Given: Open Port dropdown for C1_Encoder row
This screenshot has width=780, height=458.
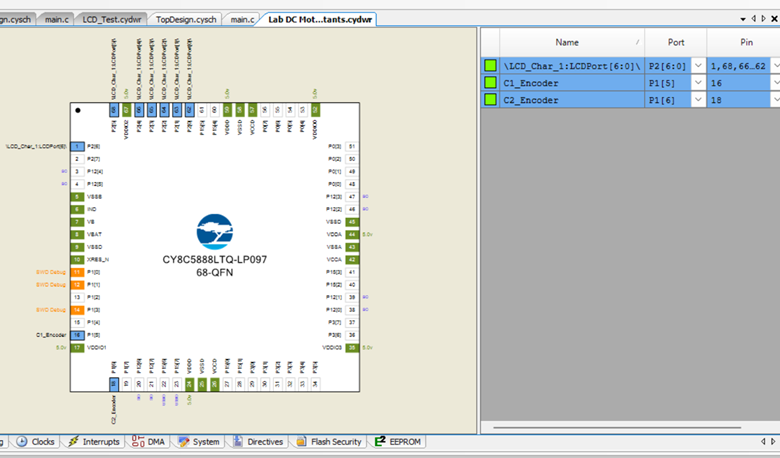Looking at the screenshot, I should click(698, 83).
